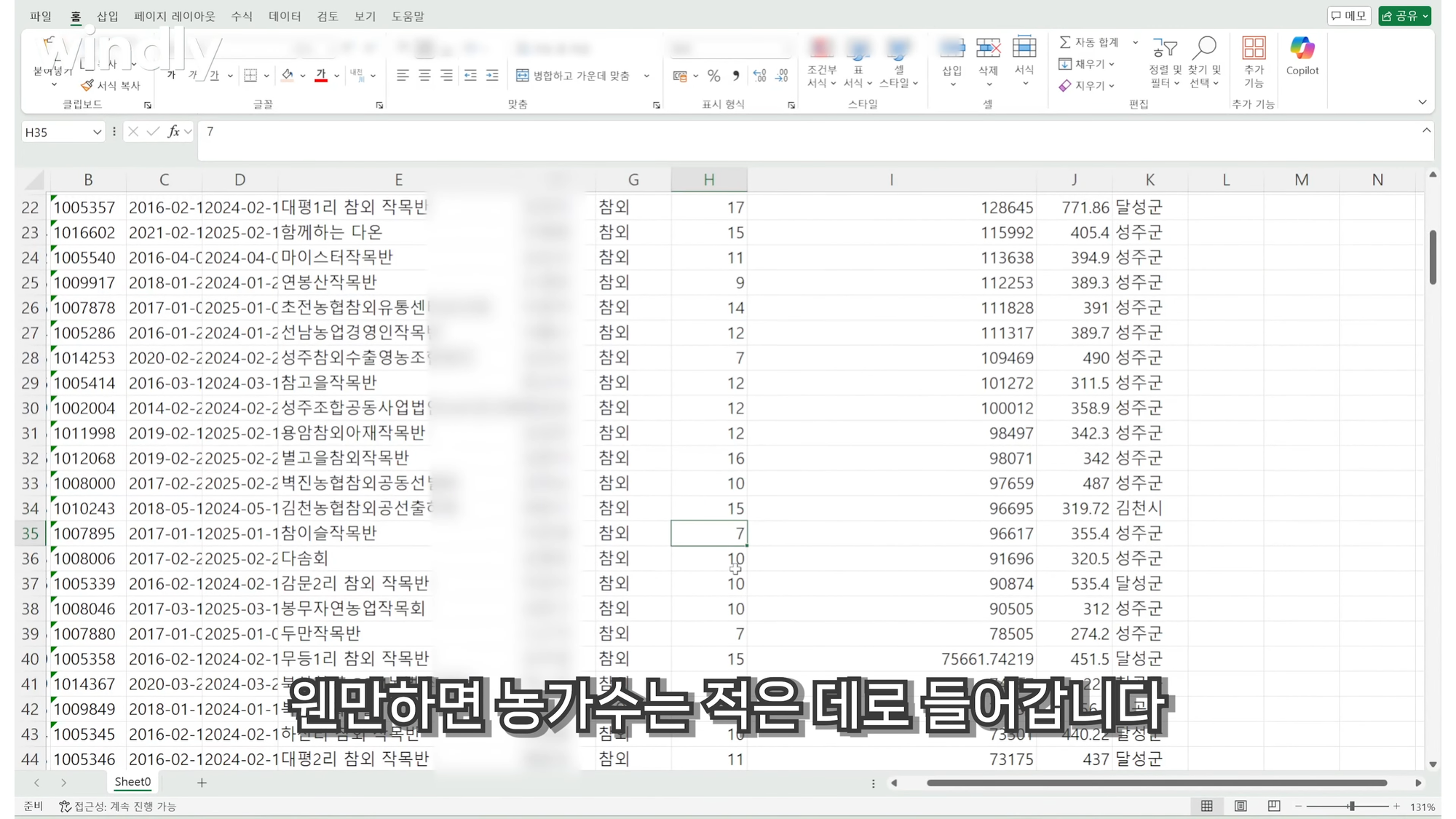1456x819 pixels.
Task: Click the Format Painter (서식 복사) button
Action: click(x=111, y=85)
